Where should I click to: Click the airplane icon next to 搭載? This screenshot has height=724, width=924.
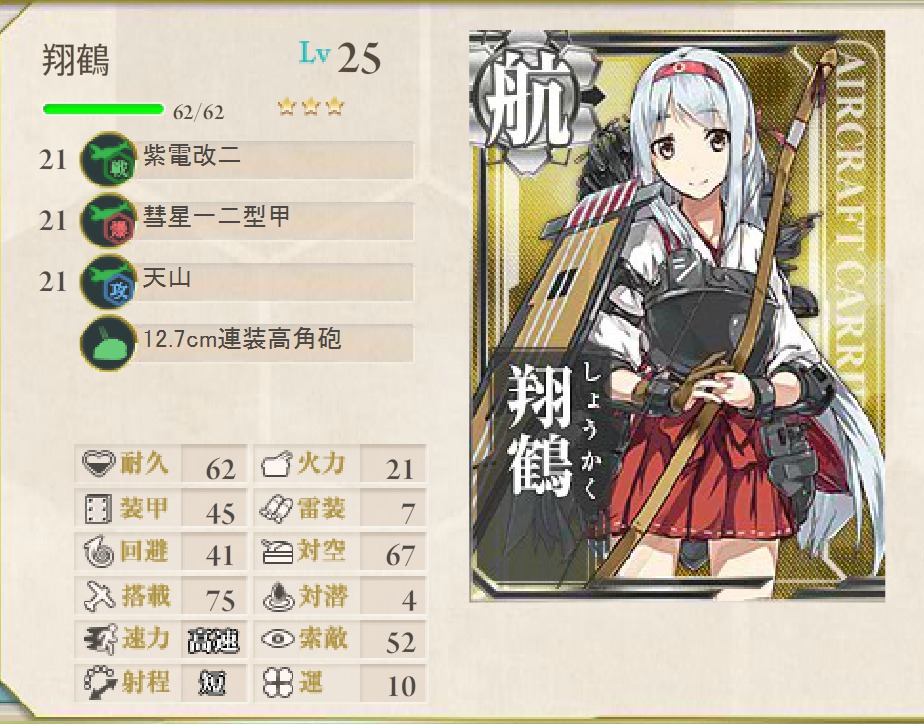pos(99,596)
